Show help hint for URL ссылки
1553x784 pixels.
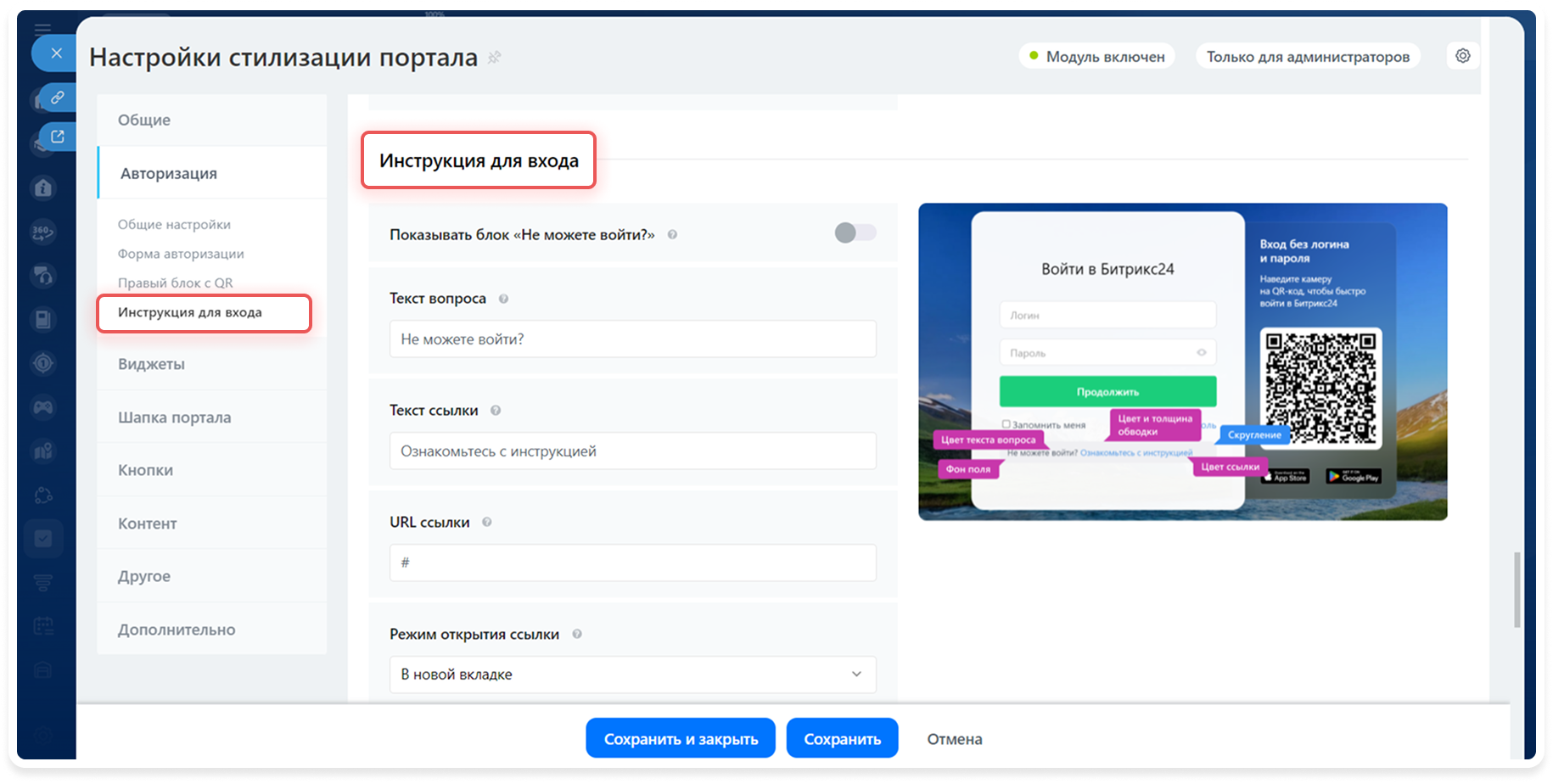pos(487,523)
